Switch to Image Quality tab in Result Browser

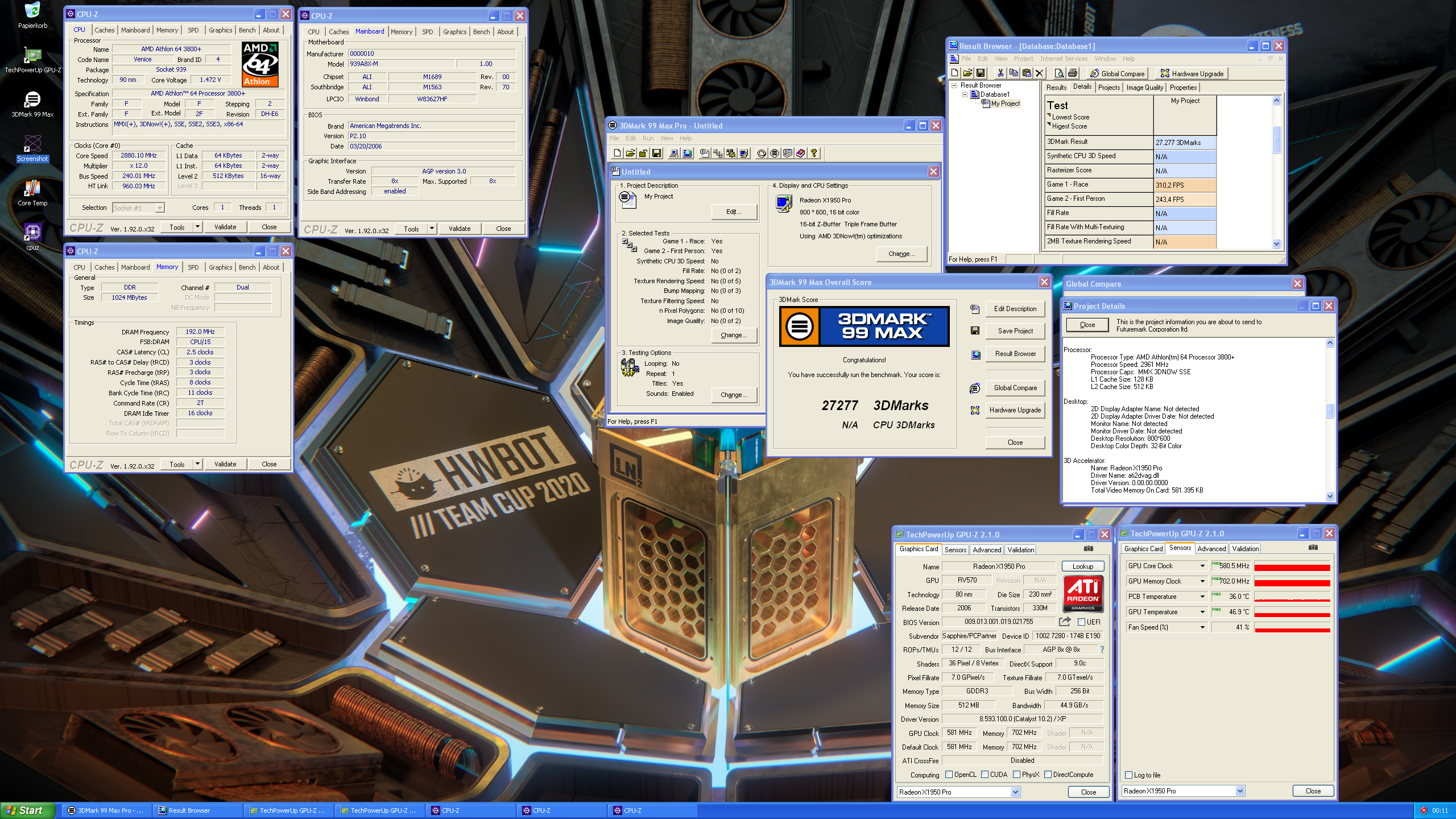coord(1144,88)
